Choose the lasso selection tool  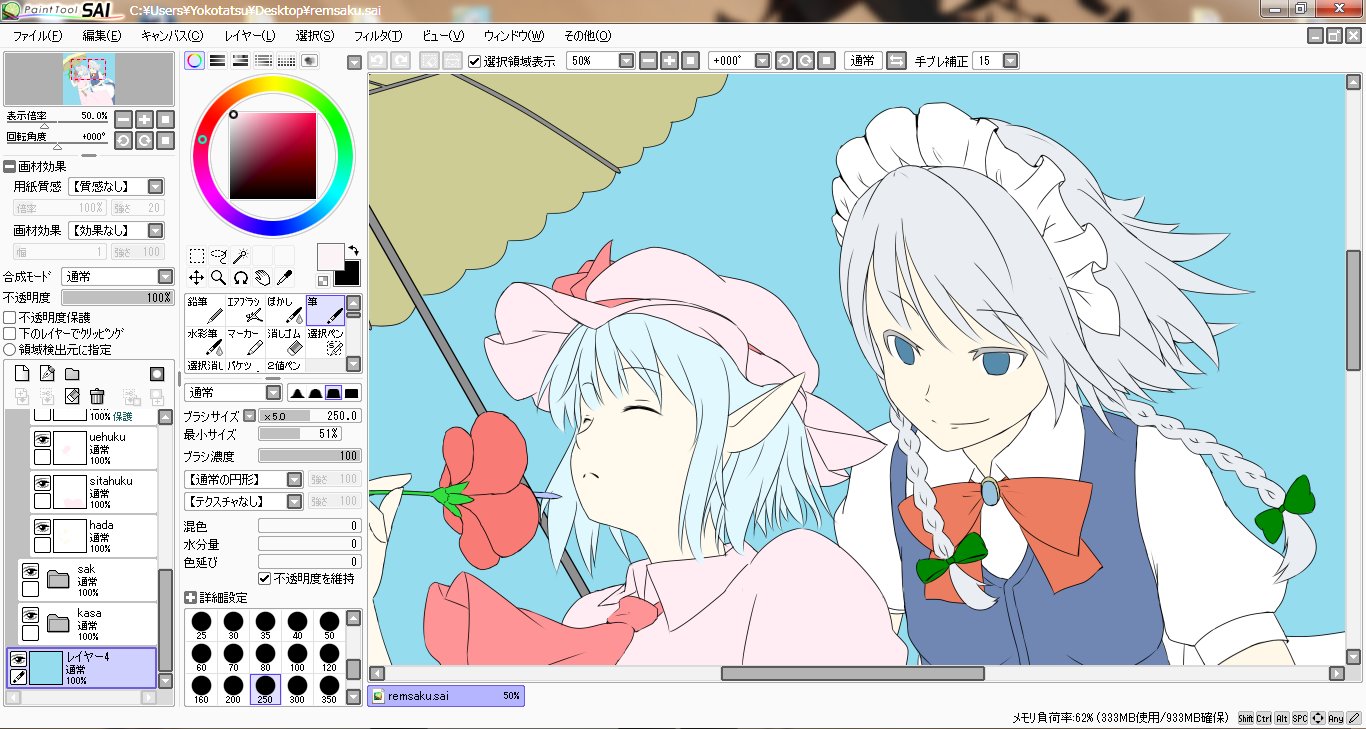218,256
